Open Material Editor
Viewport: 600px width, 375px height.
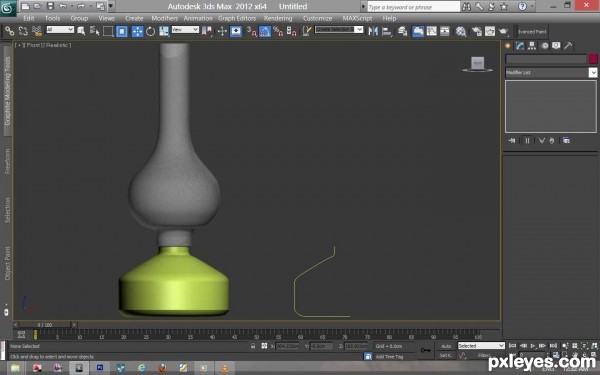[461, 31]
